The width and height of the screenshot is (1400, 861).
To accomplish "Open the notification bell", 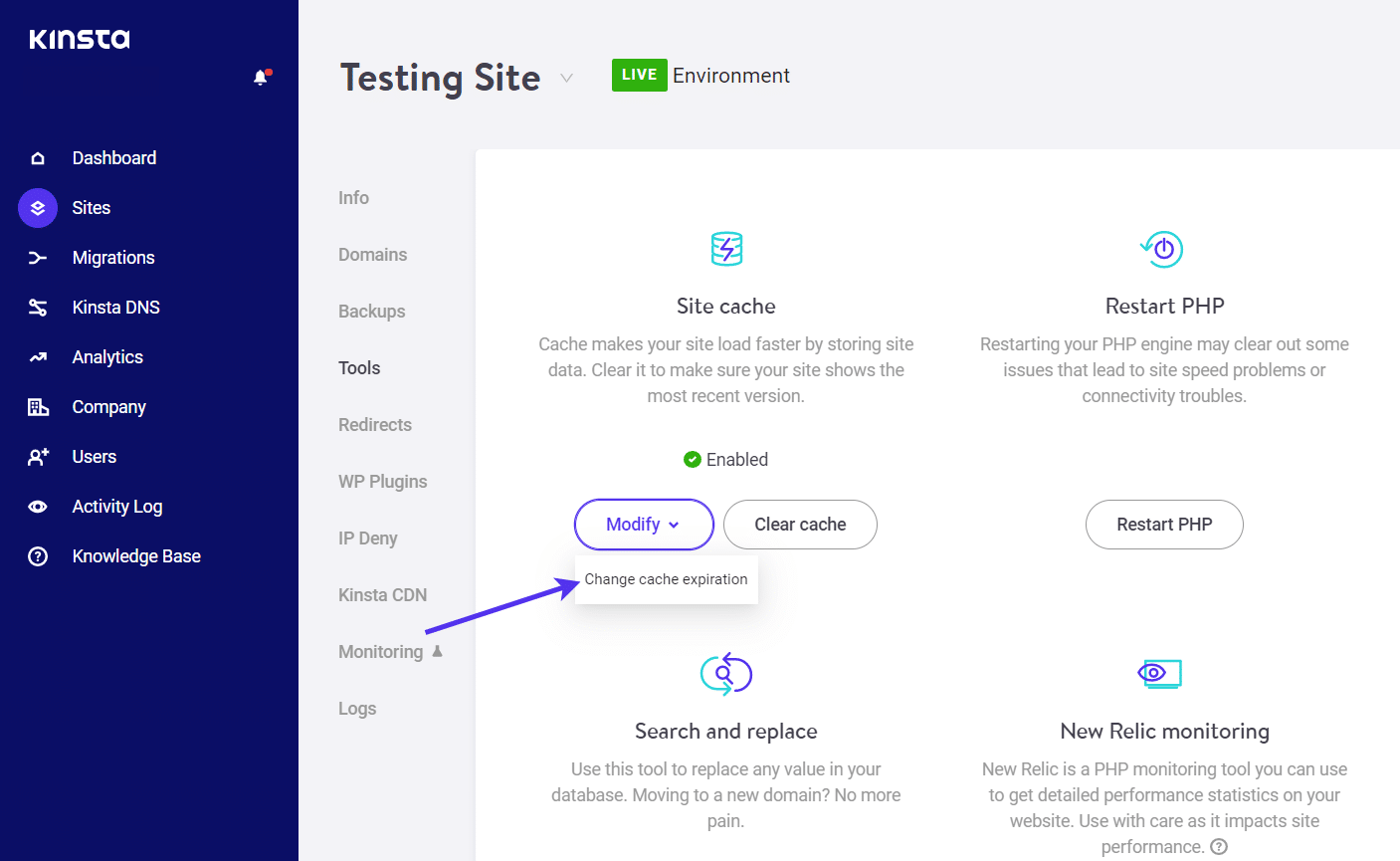I will pyautogui.click(x=261, y=76).
